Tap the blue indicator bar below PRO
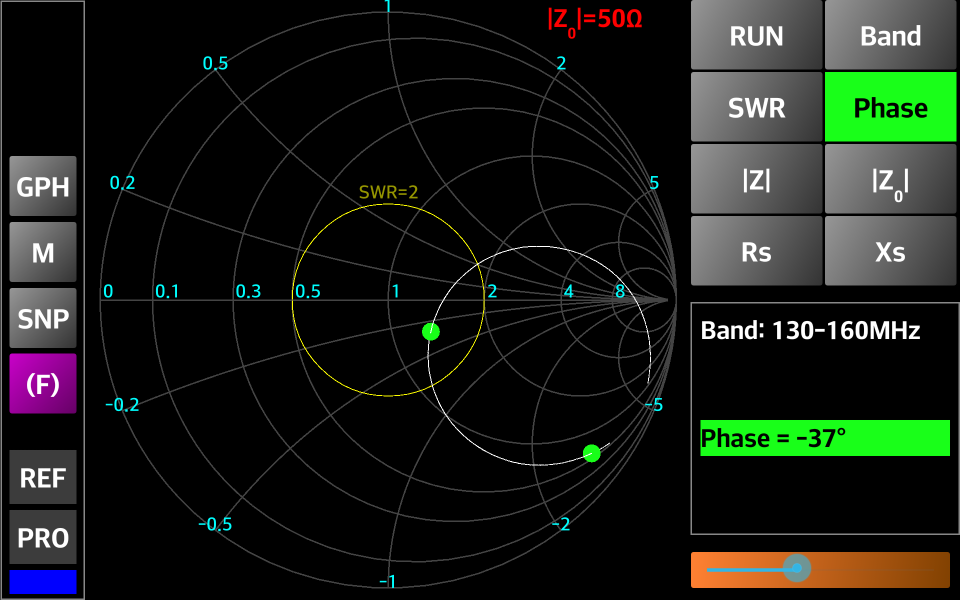 (43, 582)
